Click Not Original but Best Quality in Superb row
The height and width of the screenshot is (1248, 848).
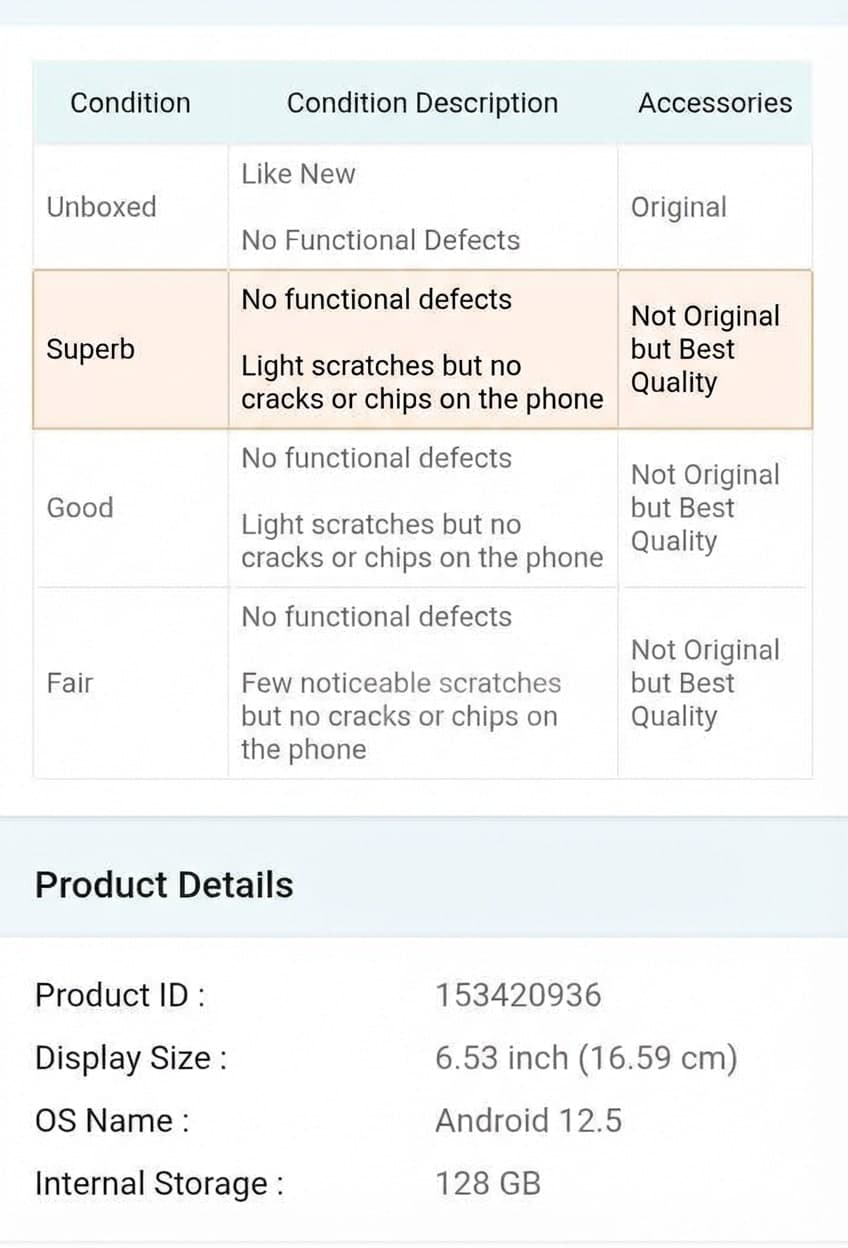pyautogui.click(x=704, y=349)
